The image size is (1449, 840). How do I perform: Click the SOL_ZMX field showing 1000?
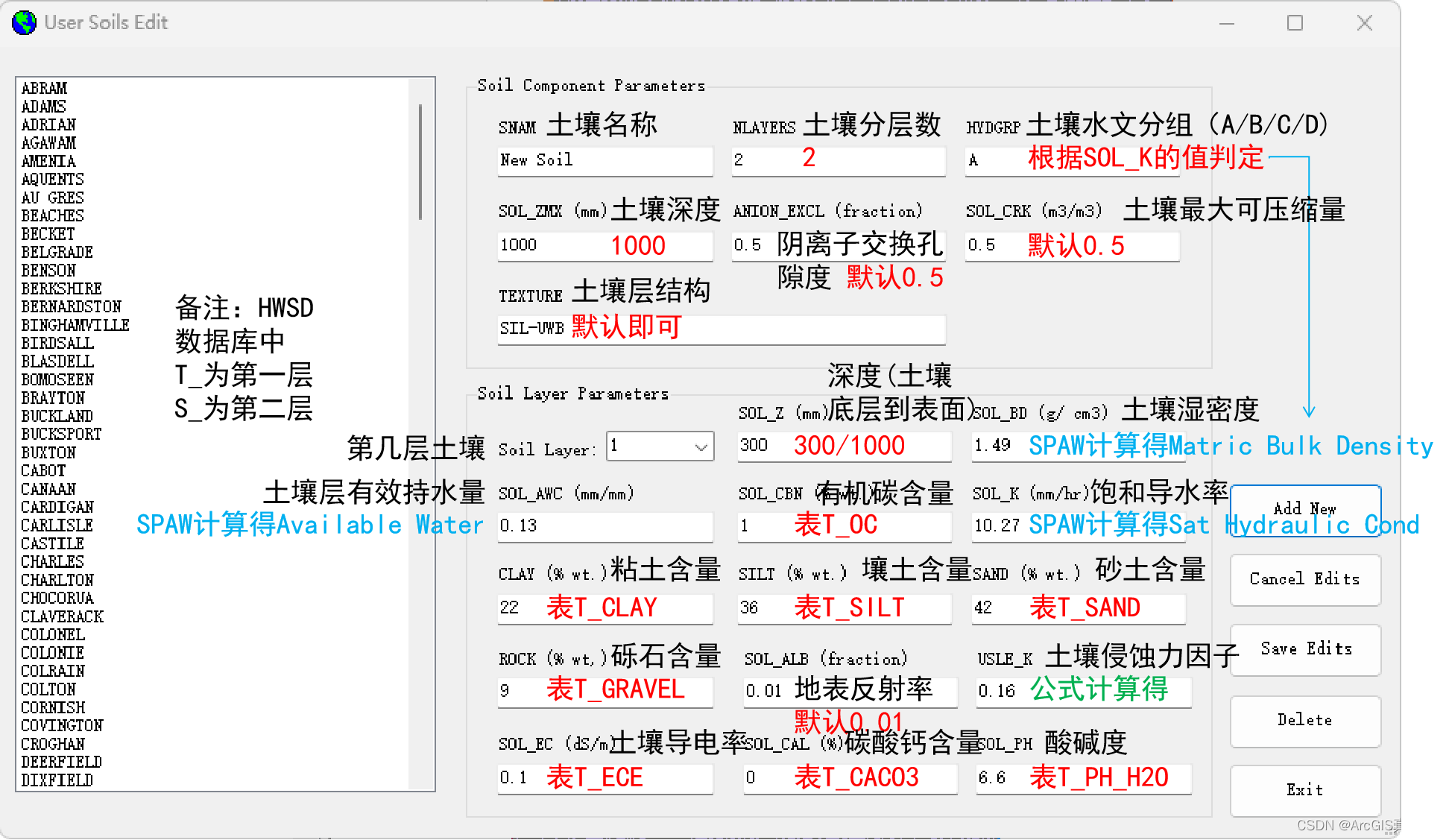(x=605, y=246)
